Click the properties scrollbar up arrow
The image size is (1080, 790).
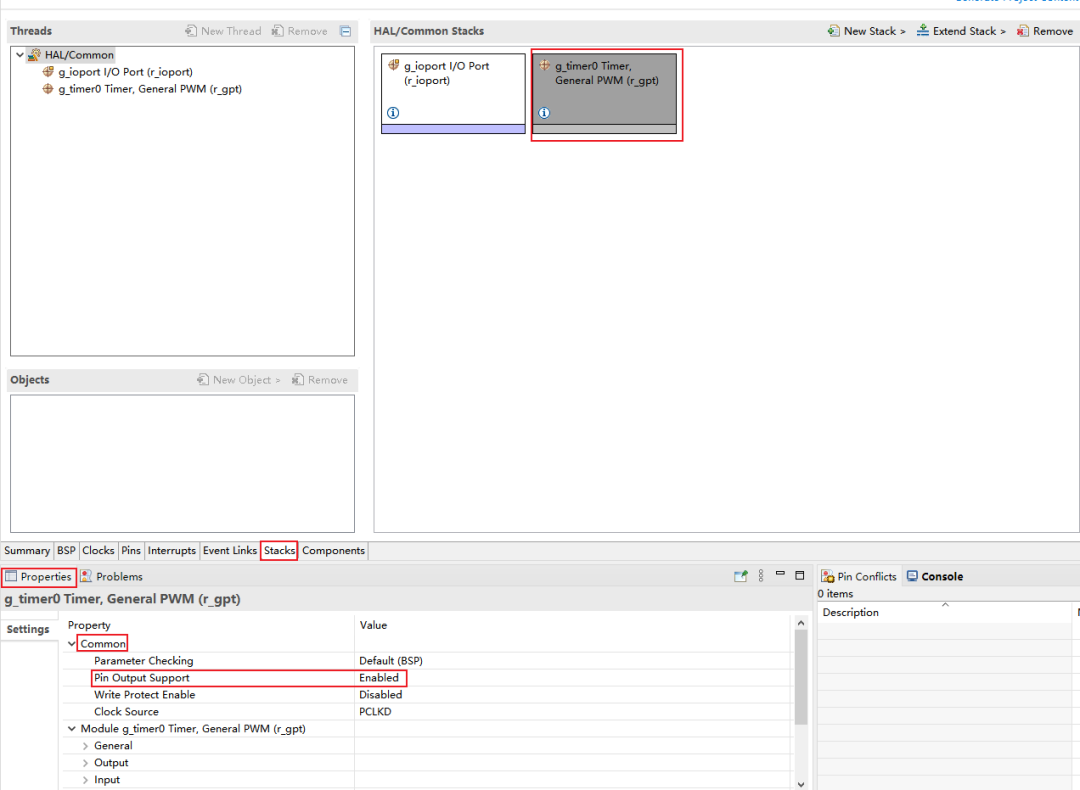800,623
